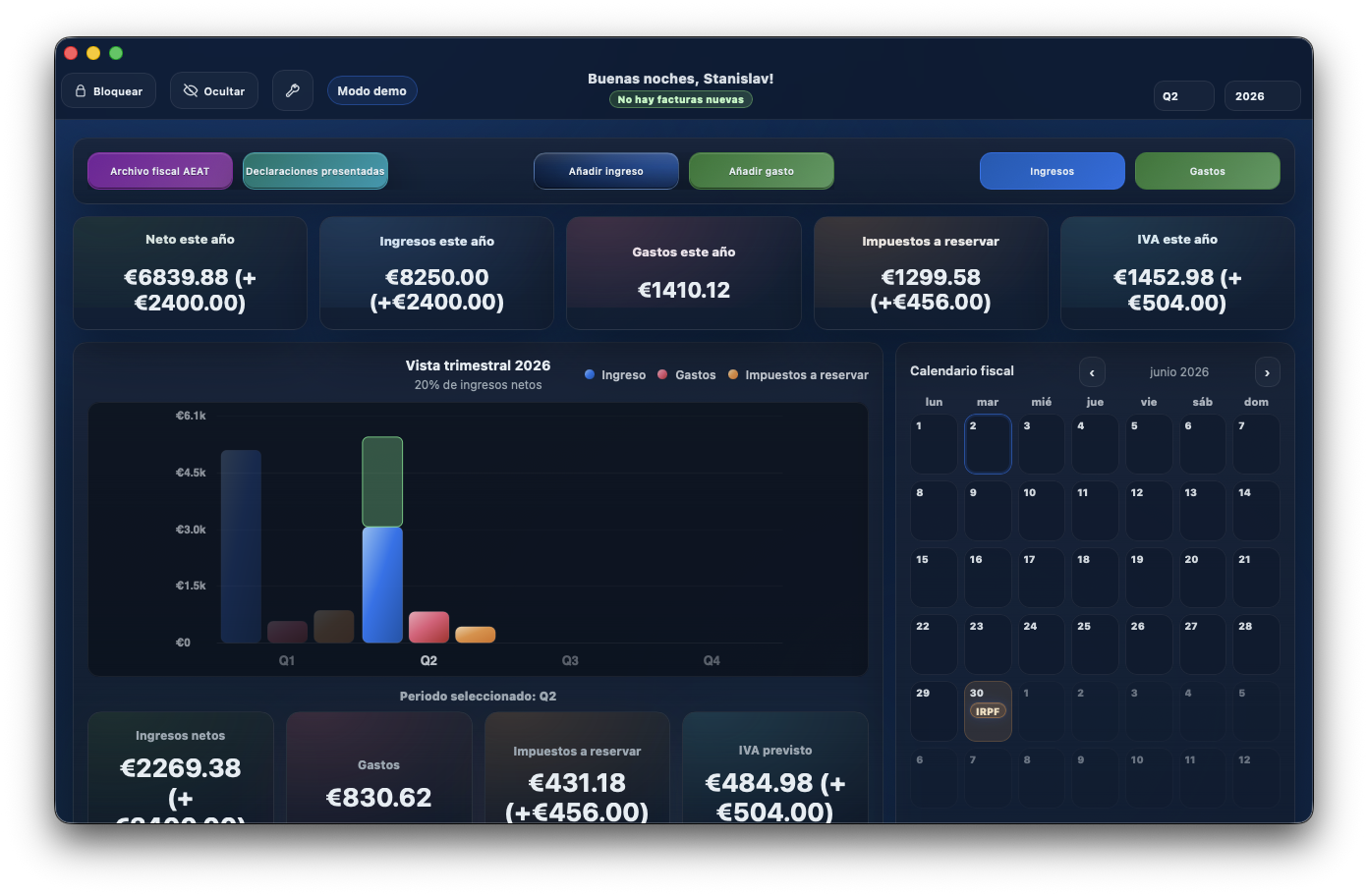Click the 'Calendario fiscal' heading
The width and height of the screenshot is (1368, 896).
pyautogui.click(x=962, y=370)
